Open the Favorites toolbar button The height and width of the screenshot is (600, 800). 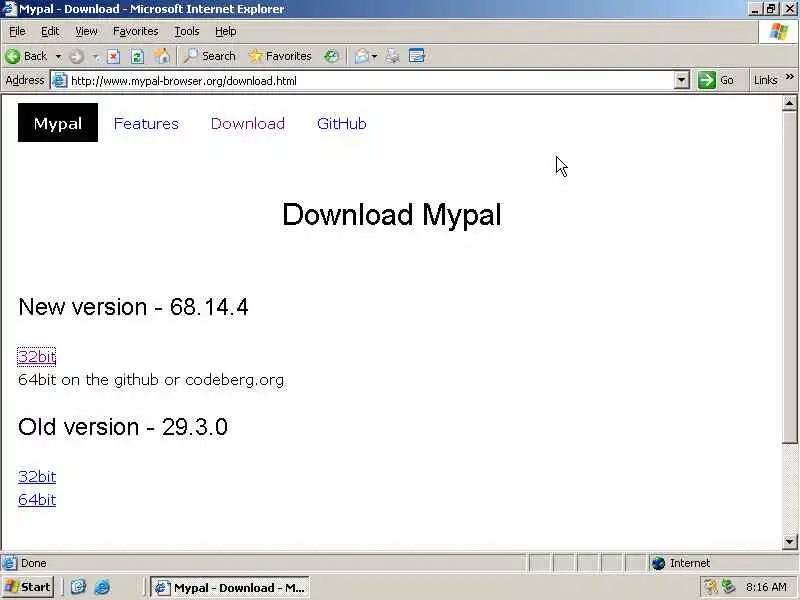click(x=280, y=56)
